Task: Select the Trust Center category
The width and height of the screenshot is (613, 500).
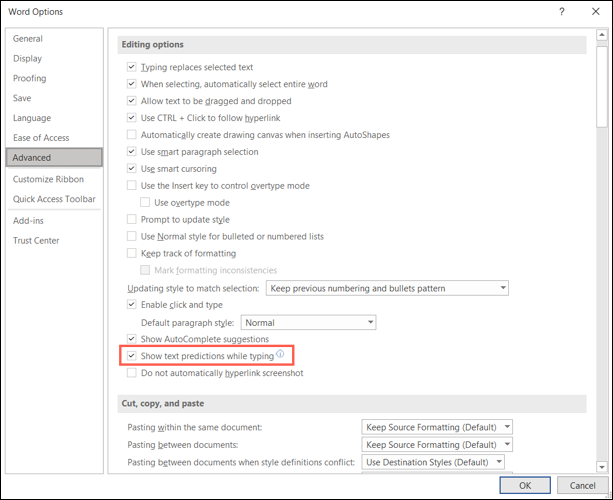Action: 36,240
